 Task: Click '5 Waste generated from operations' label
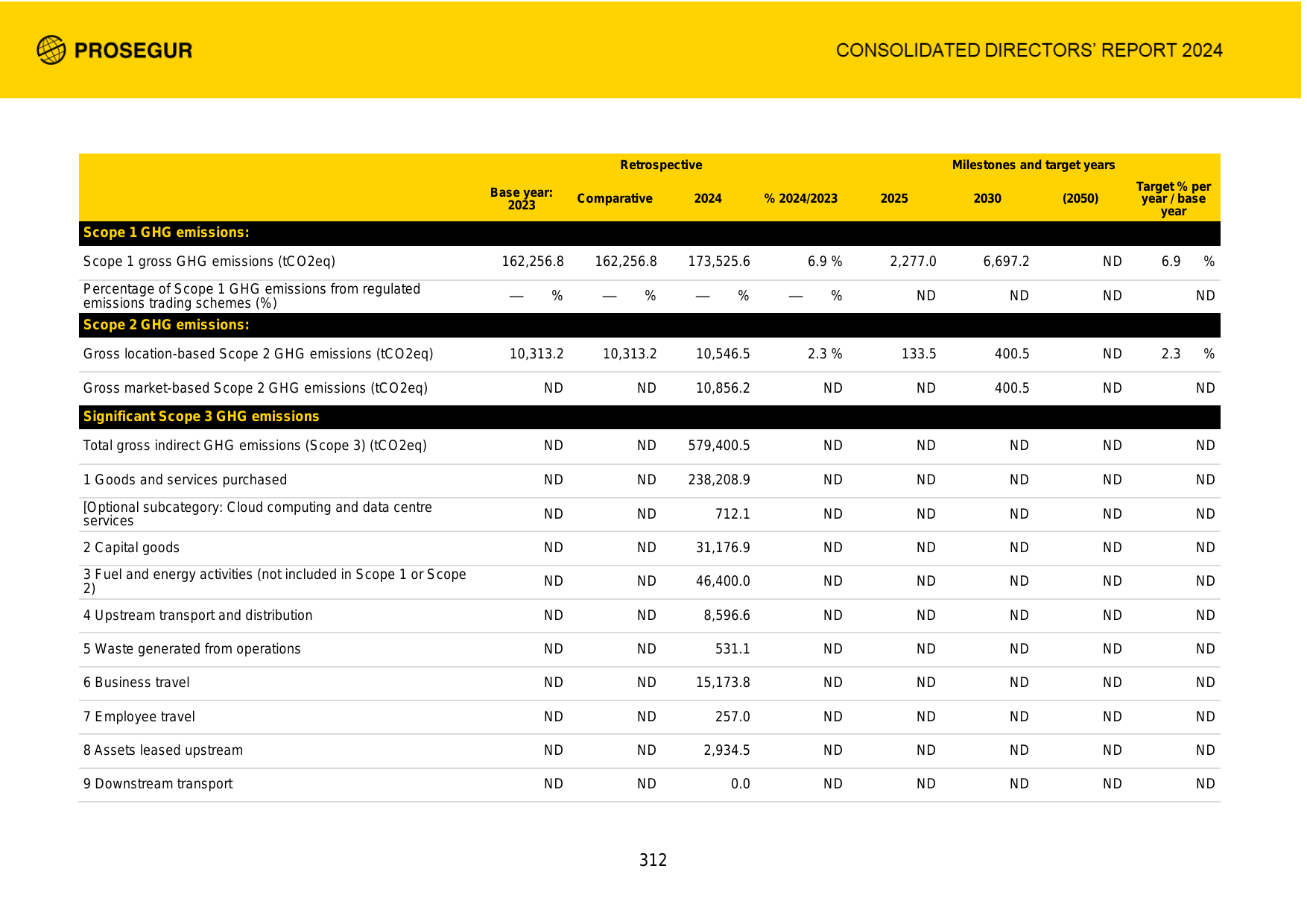(192, 649)
